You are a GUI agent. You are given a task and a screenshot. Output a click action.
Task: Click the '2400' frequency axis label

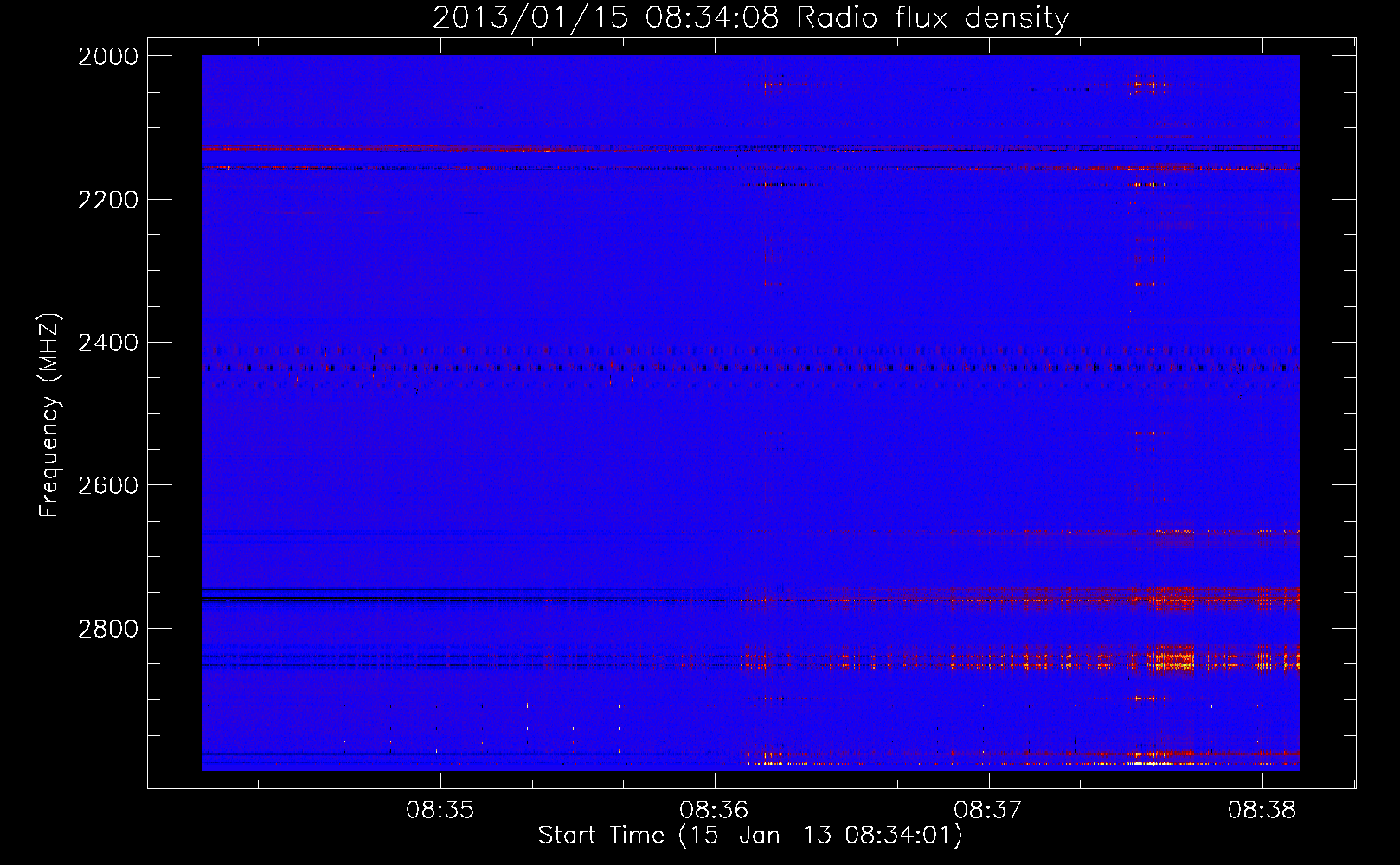[108, 343]
